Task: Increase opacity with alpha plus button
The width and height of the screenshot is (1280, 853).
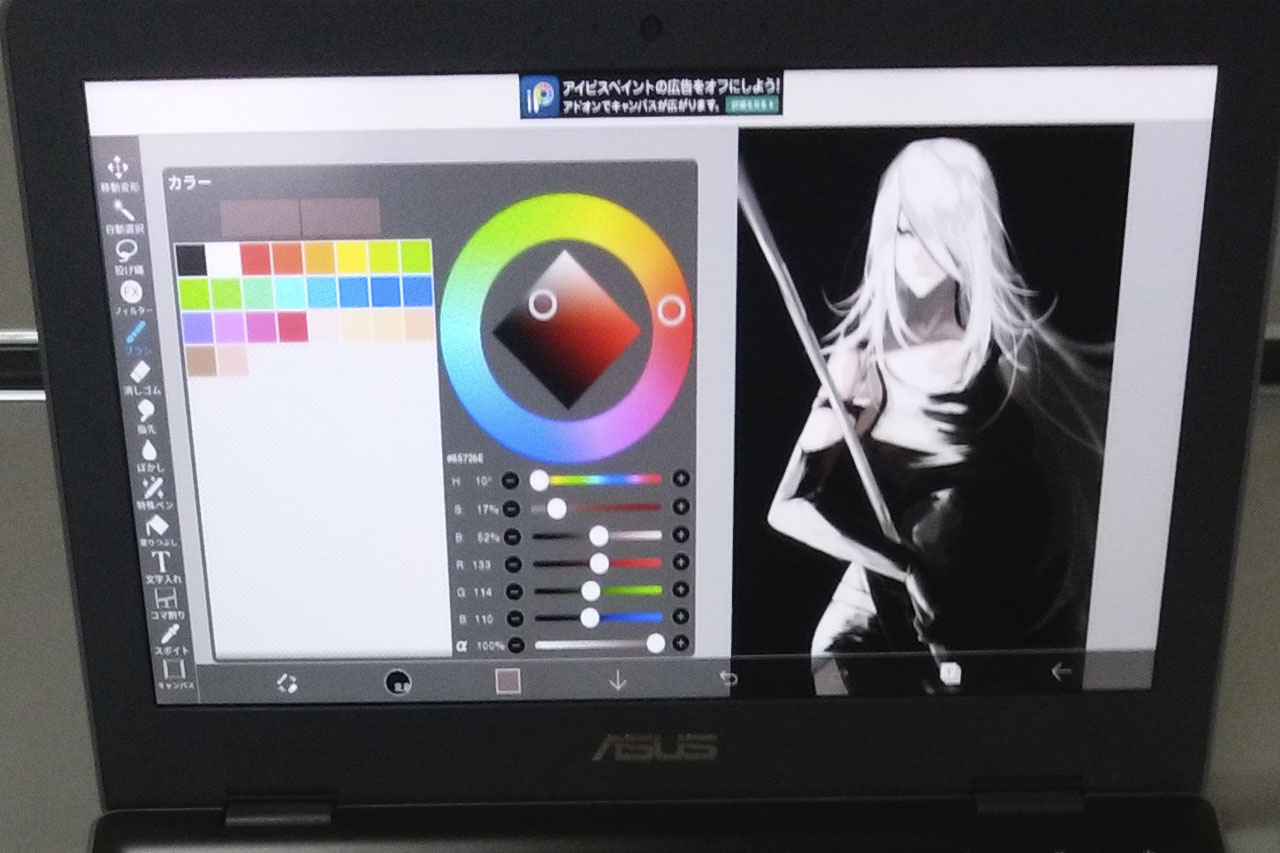Action: [x=681, y=643]
